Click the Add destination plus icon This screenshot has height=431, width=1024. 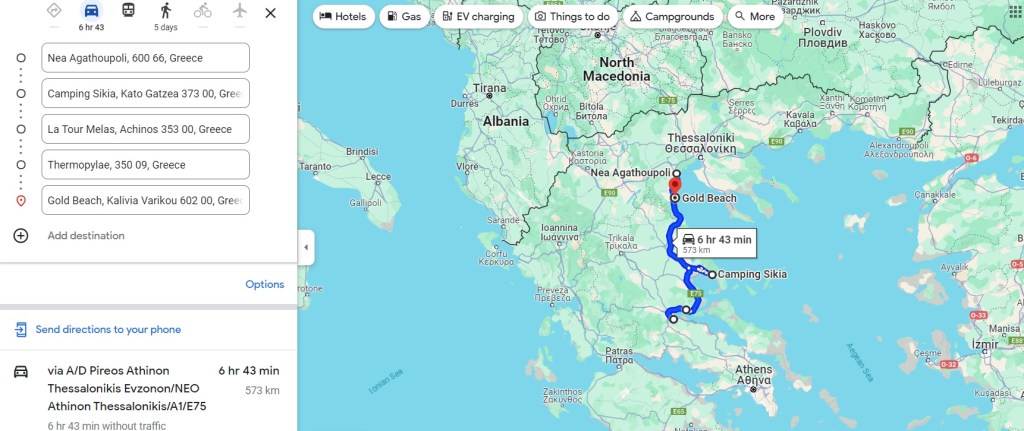point(21,236)
